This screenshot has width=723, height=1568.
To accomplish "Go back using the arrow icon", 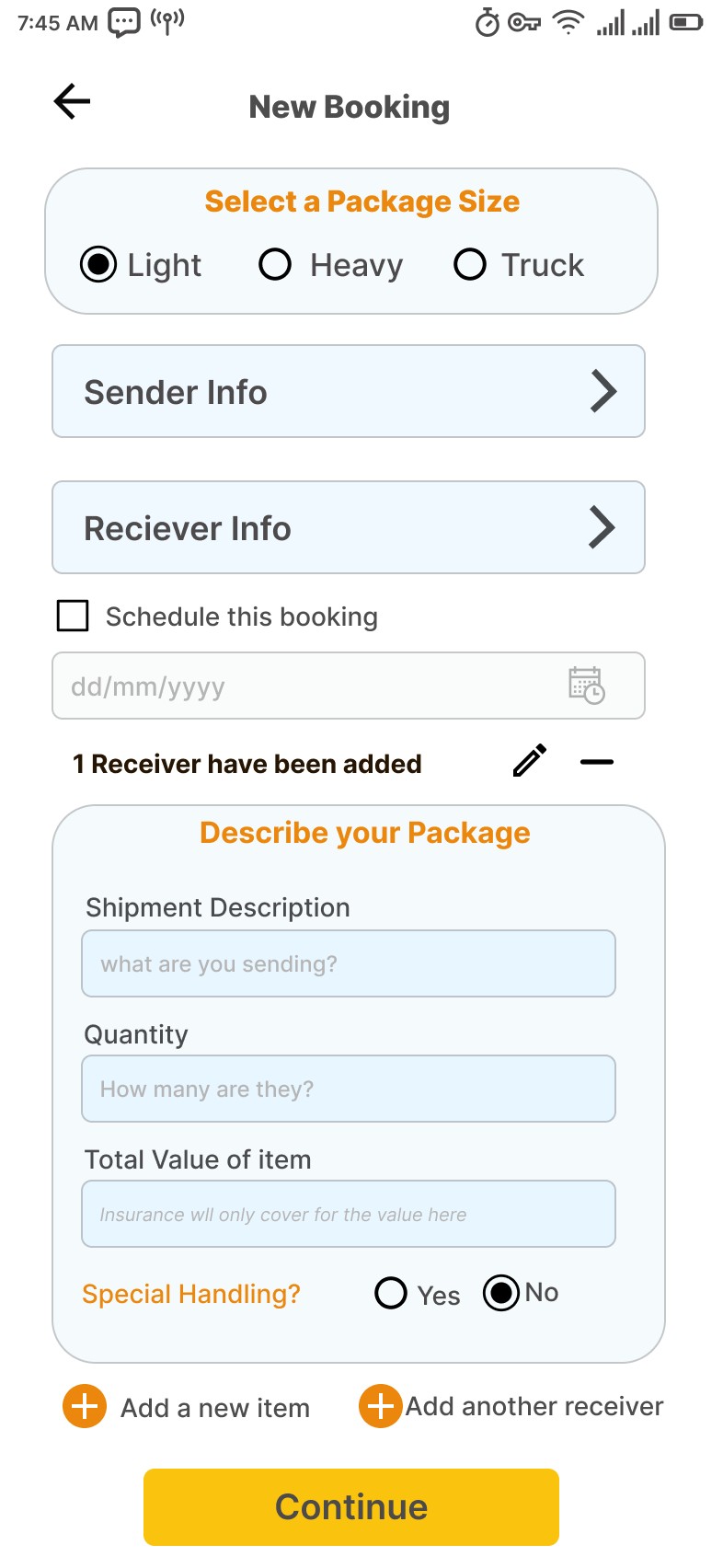I will (x=72, y=101).
